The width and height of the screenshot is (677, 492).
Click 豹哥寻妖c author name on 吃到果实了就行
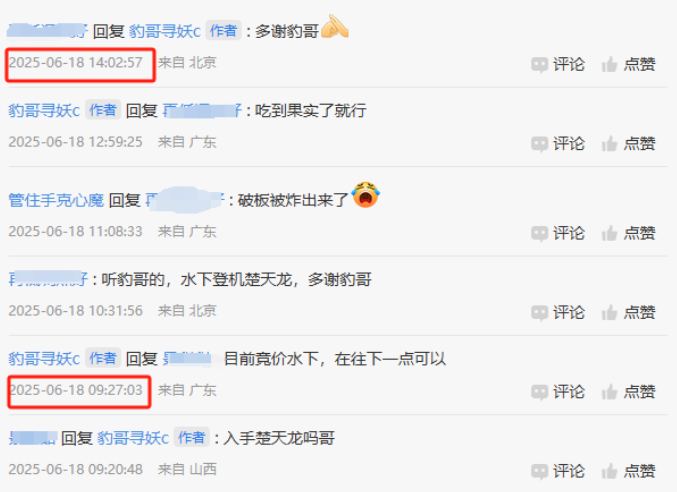point(44,110)
